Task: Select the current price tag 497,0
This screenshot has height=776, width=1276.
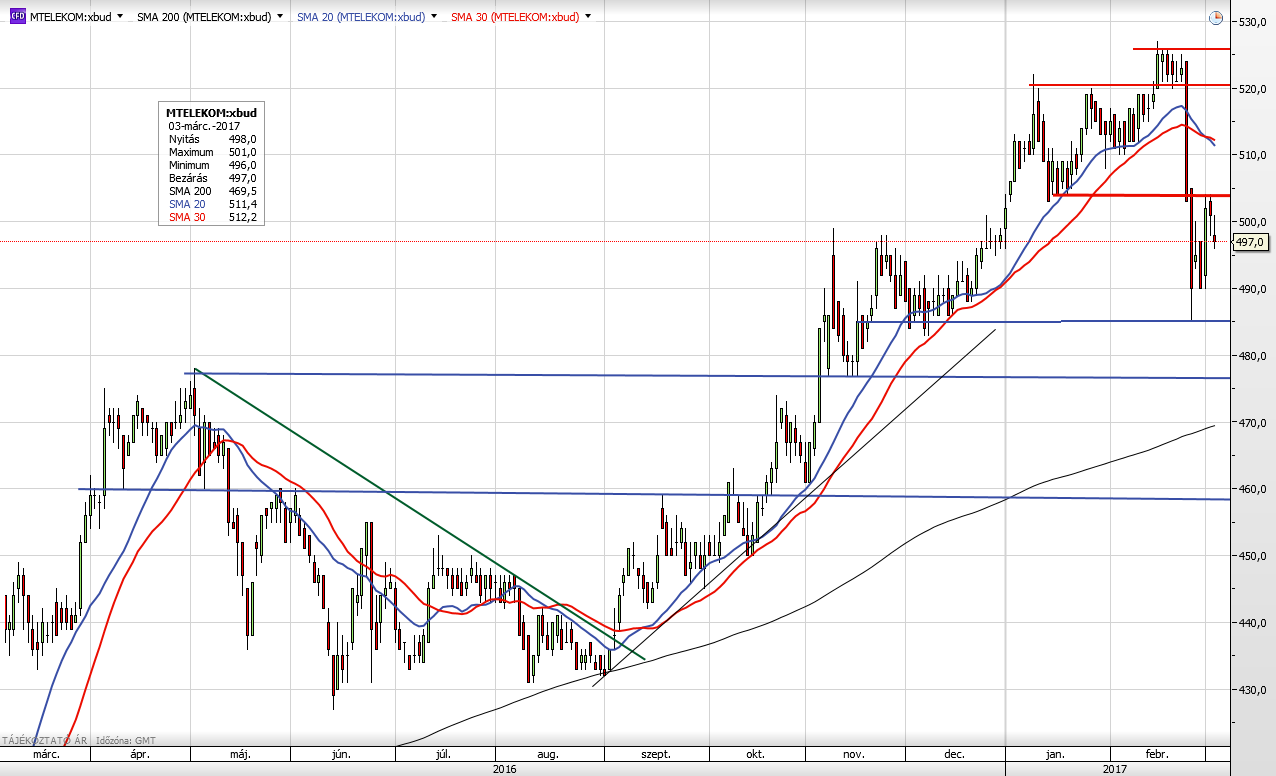Action: 1250,242
